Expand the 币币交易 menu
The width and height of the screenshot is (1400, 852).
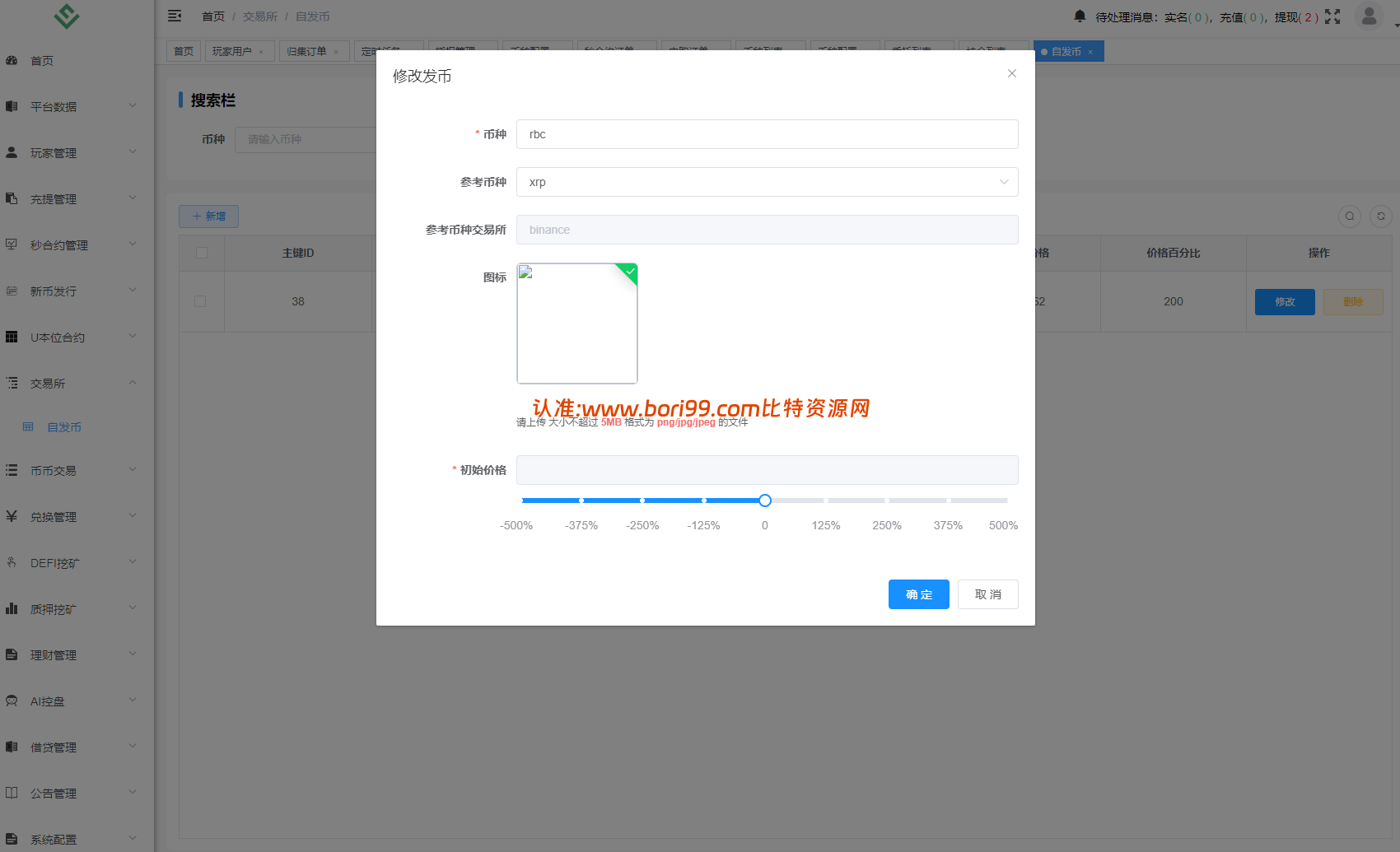(133, 469)
